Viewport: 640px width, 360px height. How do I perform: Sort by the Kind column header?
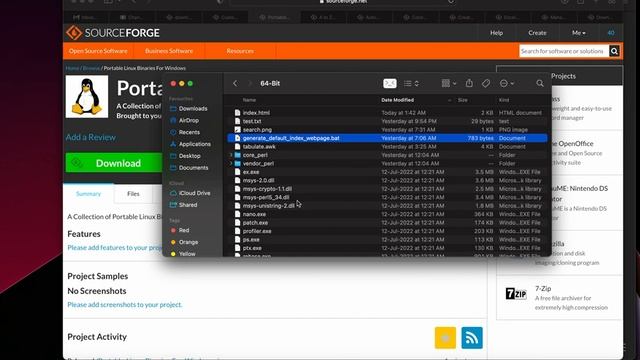(x=504, y=100)
